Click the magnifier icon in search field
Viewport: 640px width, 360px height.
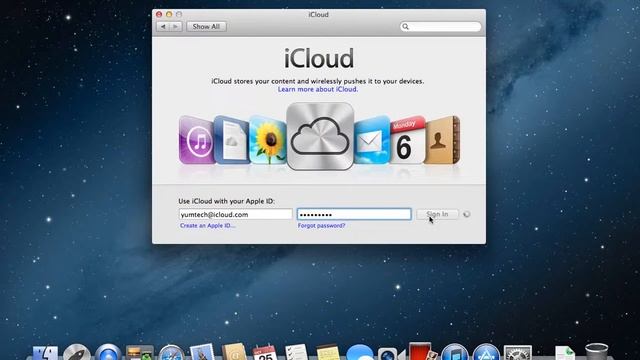tap(405, 27)
